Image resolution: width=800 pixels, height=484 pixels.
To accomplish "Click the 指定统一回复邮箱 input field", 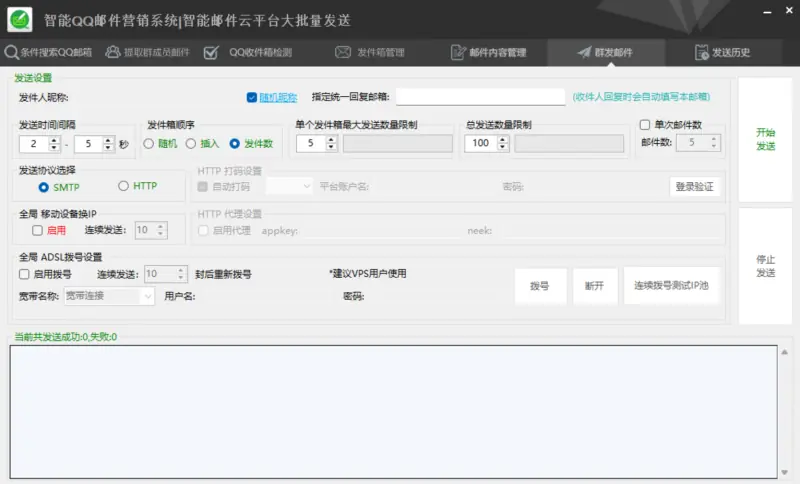I will pos(481,96).
